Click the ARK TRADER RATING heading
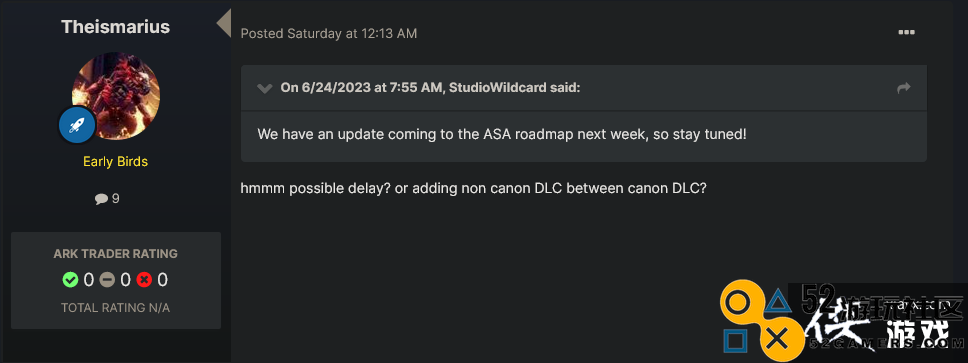Image resolution: width=968 pixels, height=363 pixels. click(115, 254)
